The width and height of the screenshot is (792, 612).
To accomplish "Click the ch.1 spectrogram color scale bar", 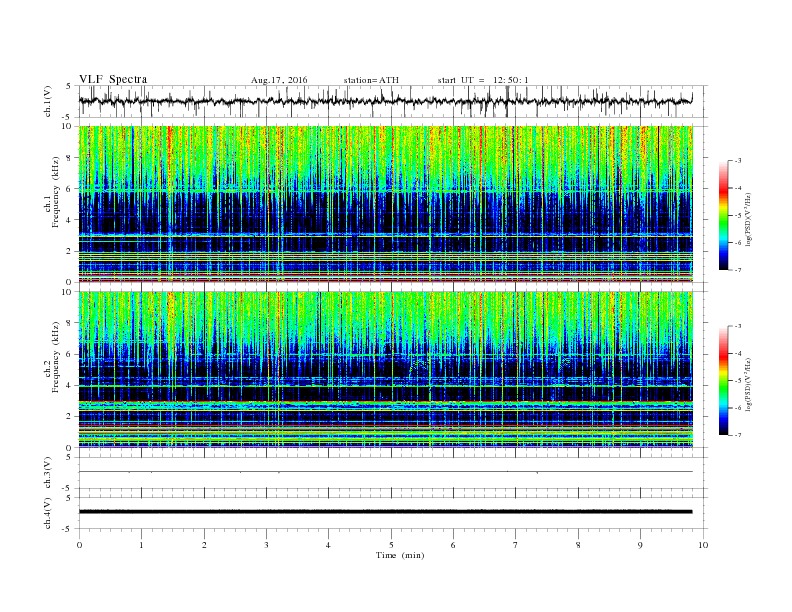I will point(724,215).
